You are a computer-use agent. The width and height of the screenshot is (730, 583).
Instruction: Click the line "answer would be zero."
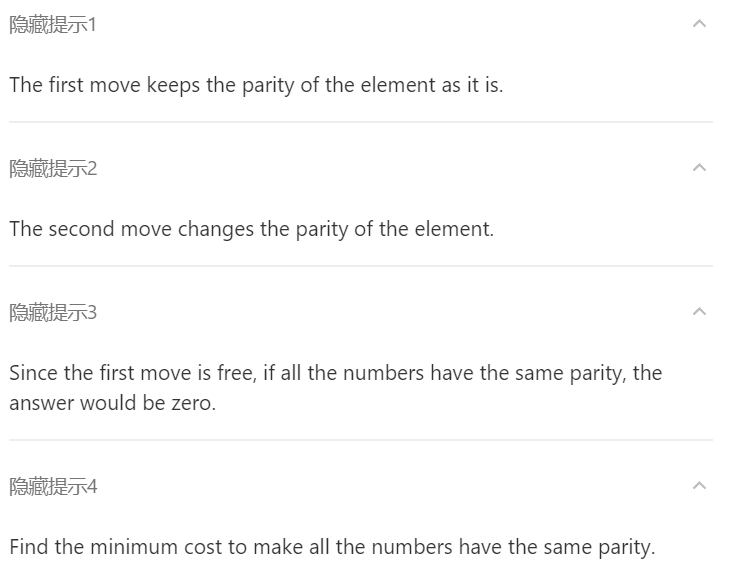click(112, 404)
